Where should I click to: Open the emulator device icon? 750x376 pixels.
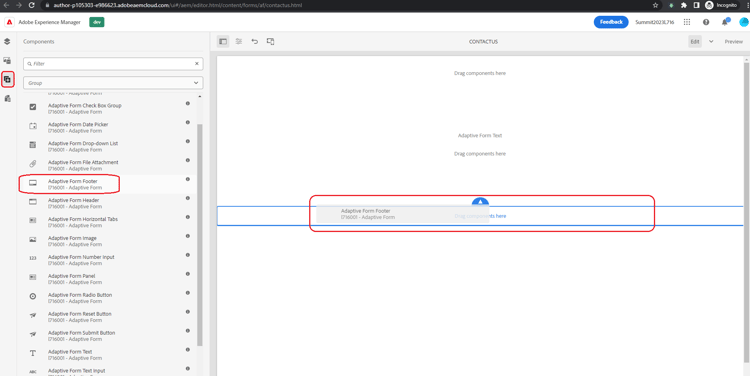tap(270, 42)
